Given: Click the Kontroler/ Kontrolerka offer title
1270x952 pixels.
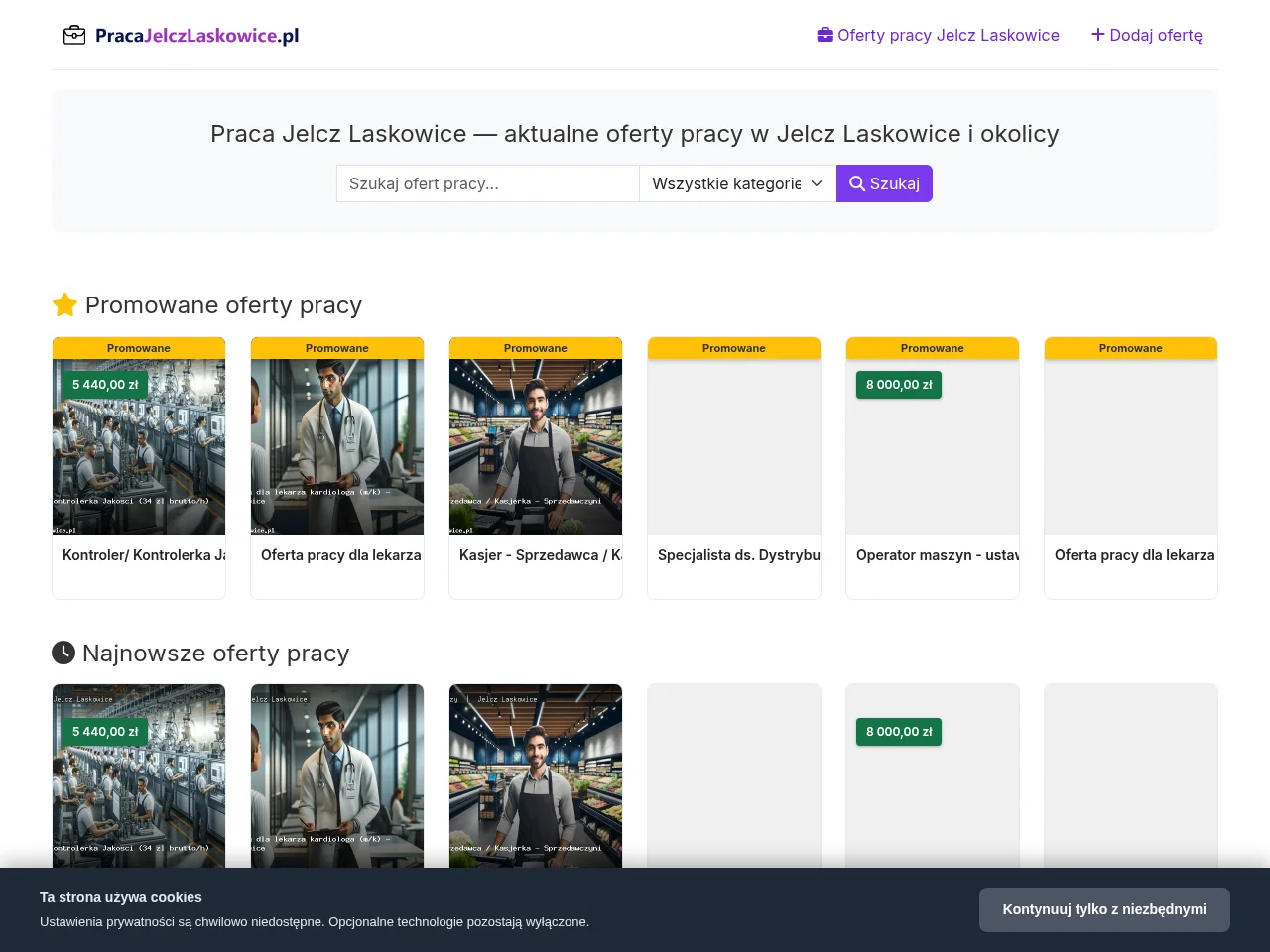Looking at the screenshot, I should pos(144,555).
